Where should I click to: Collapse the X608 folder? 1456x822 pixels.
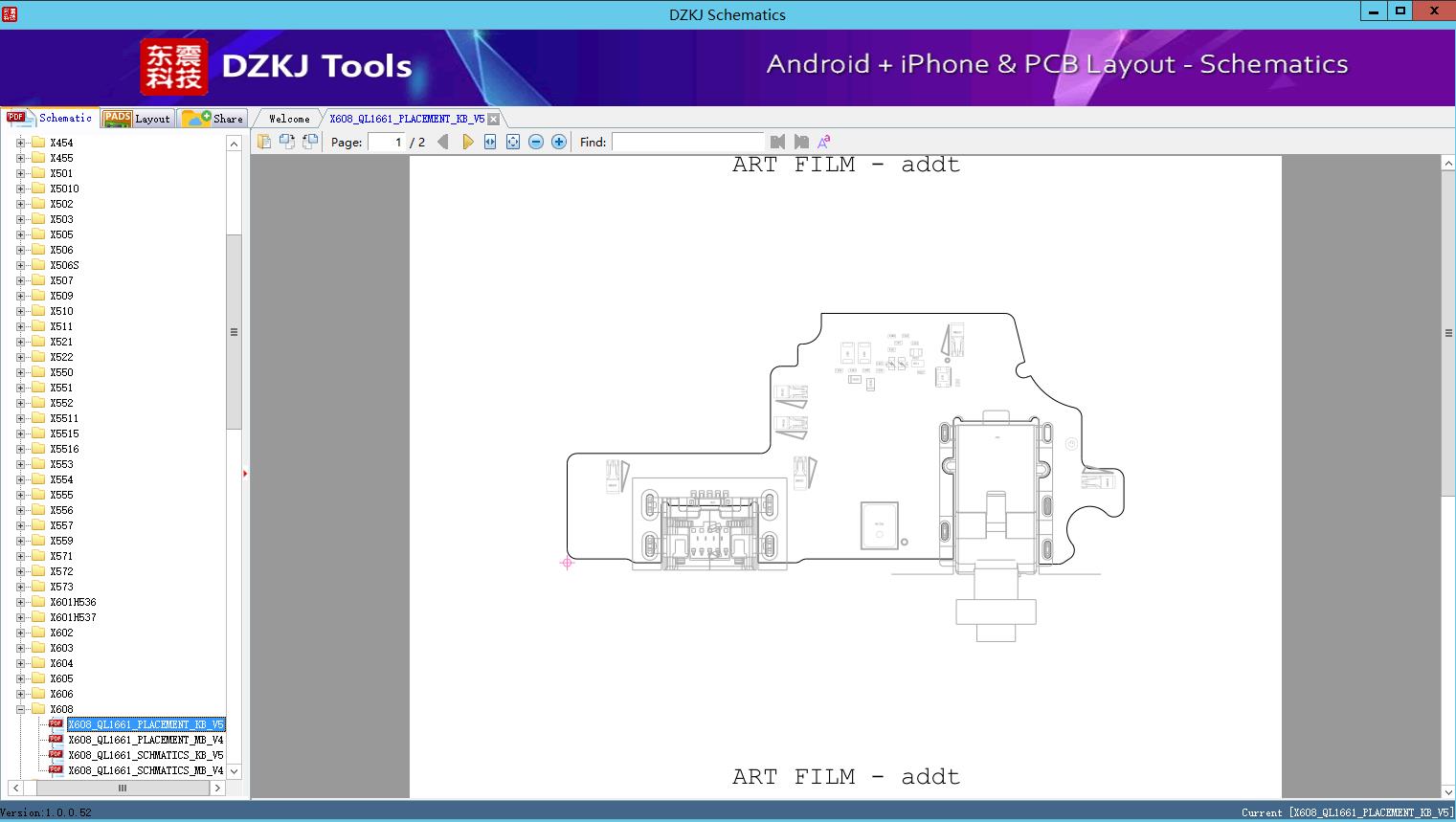point(20,709)
